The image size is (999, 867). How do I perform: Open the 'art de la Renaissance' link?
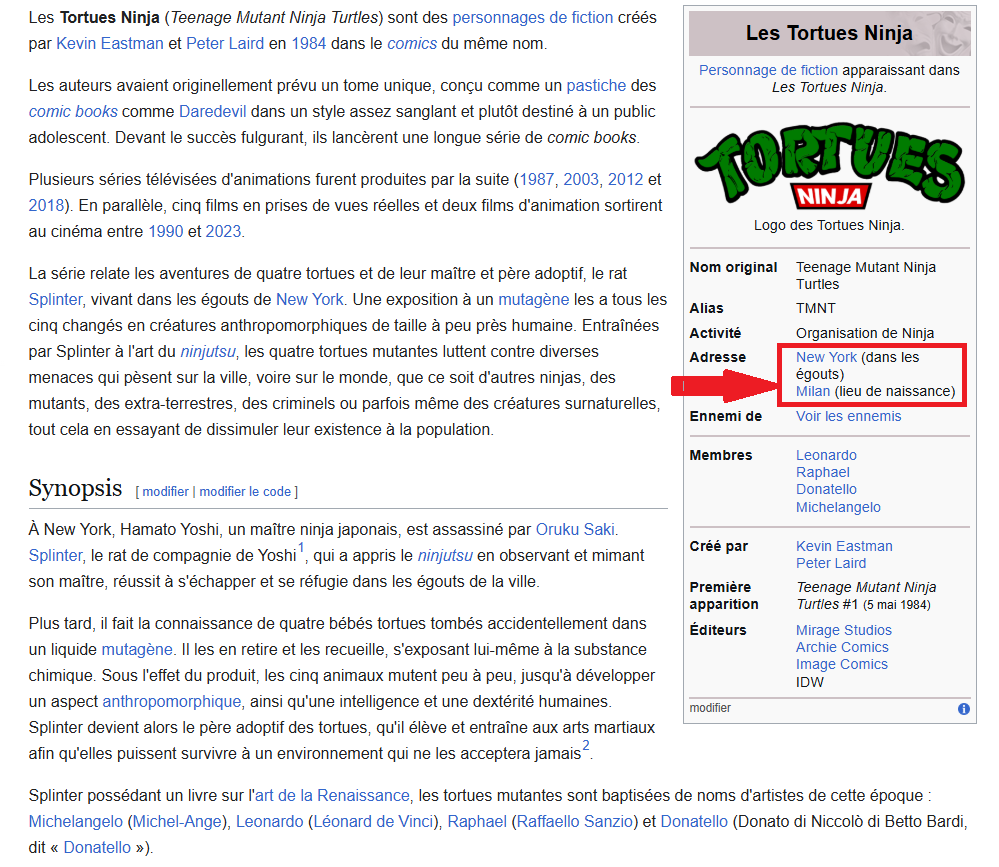(332, 796)
